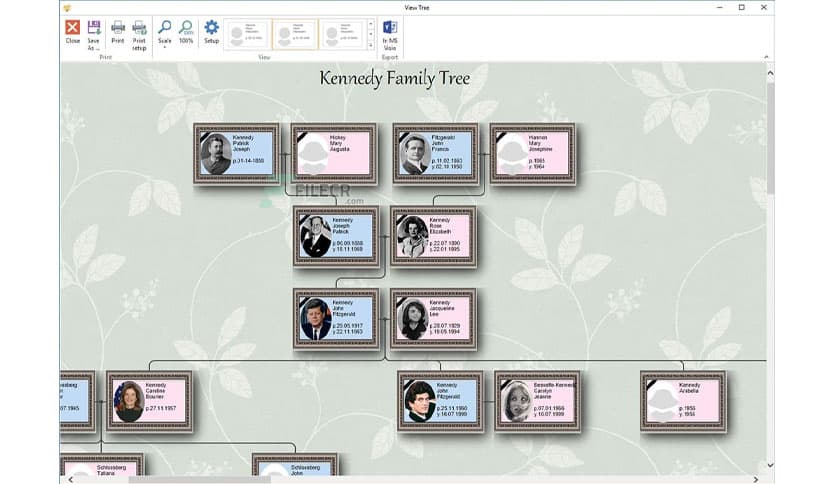Click Carolyn Jeanne Bessette-Kennedy's portrait photo
The width and height of the screenshot is (836, 484).
click(517, 401)
